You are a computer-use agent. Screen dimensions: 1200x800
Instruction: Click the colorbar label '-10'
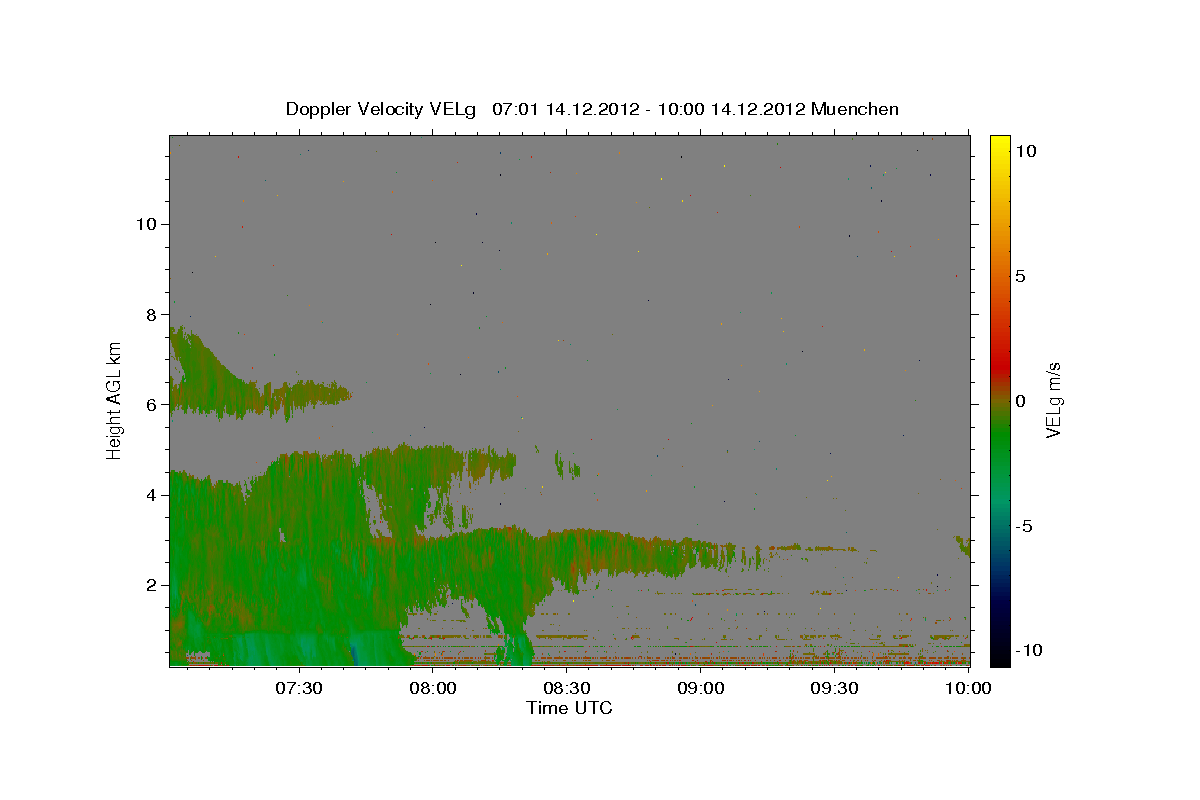coord(1028,650)
